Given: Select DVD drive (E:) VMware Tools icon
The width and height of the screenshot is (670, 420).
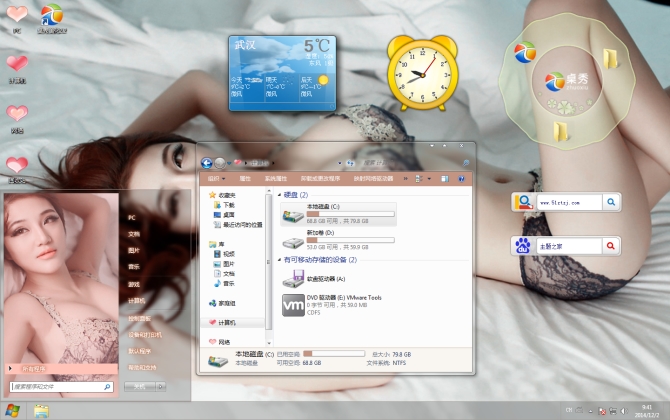Looking at the screenshot, I should (x=293, y=305).
